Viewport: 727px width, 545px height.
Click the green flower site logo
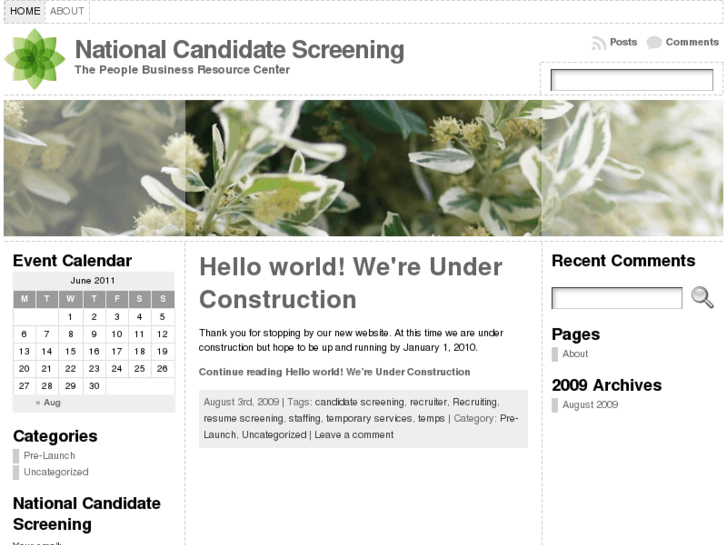pyautogui.click(x=35, y=59)
